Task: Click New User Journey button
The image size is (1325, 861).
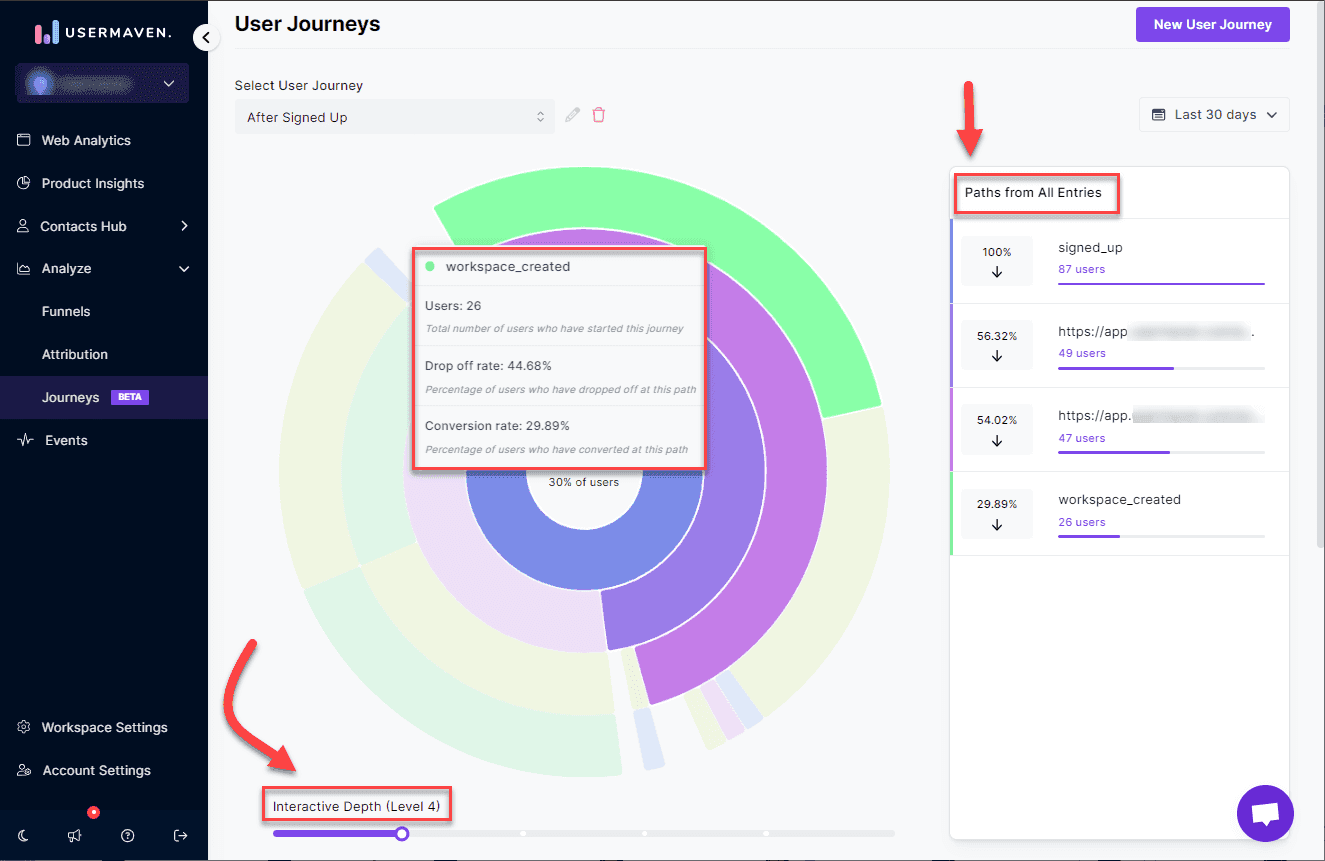Action: 1212,25
